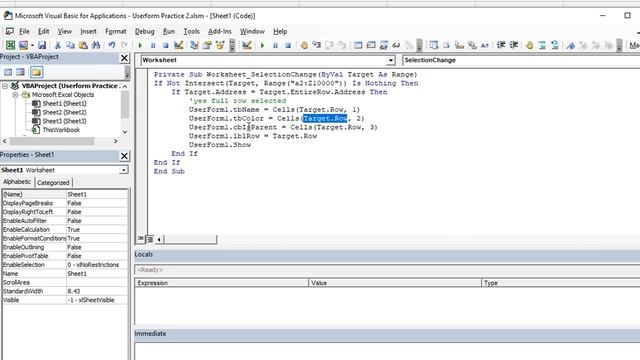
Task: Click the project tree scroll down arrow
Action: (125, 132)
